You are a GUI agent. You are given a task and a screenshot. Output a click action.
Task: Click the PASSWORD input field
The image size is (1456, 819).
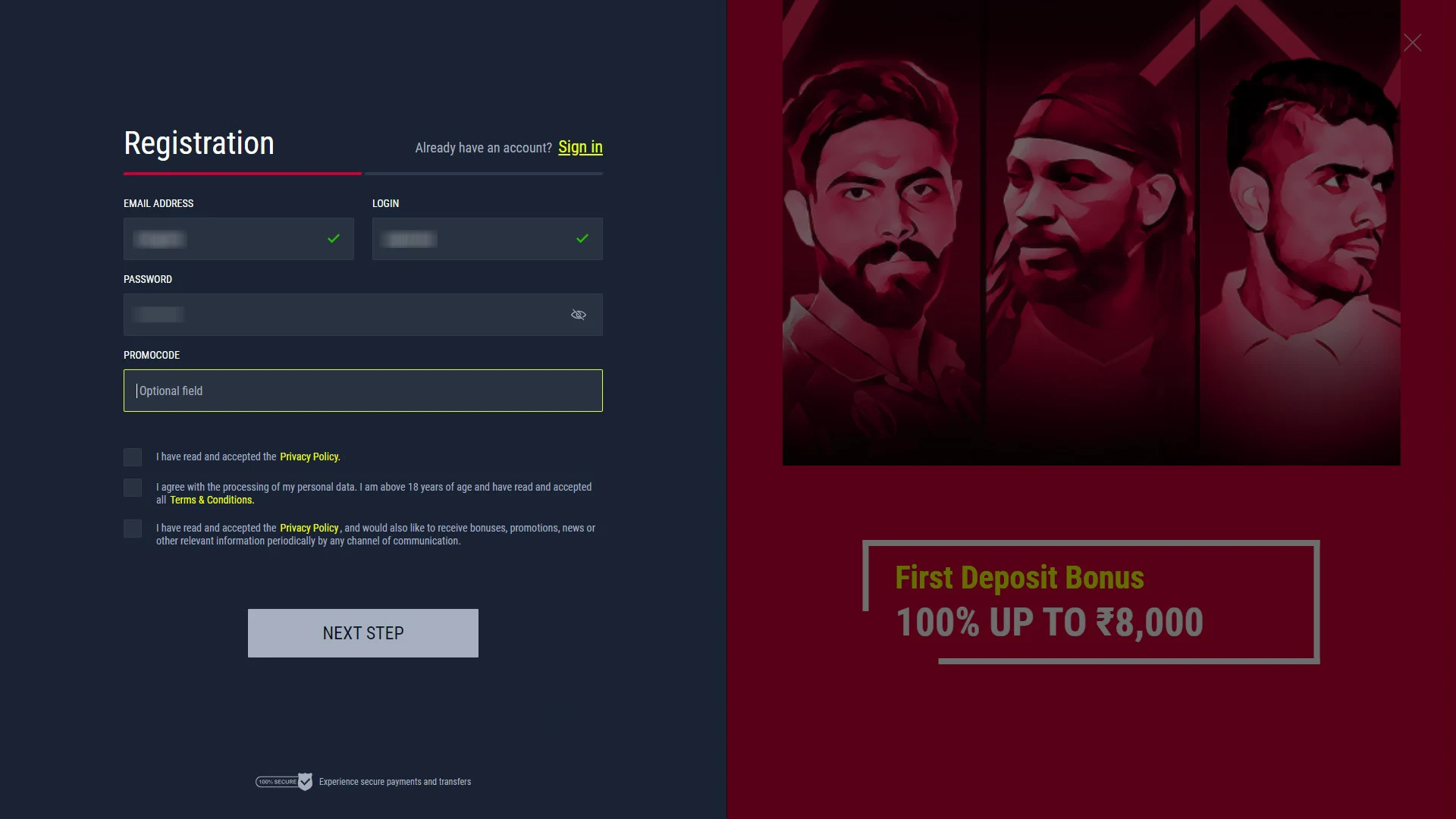(x=363, y=314)
